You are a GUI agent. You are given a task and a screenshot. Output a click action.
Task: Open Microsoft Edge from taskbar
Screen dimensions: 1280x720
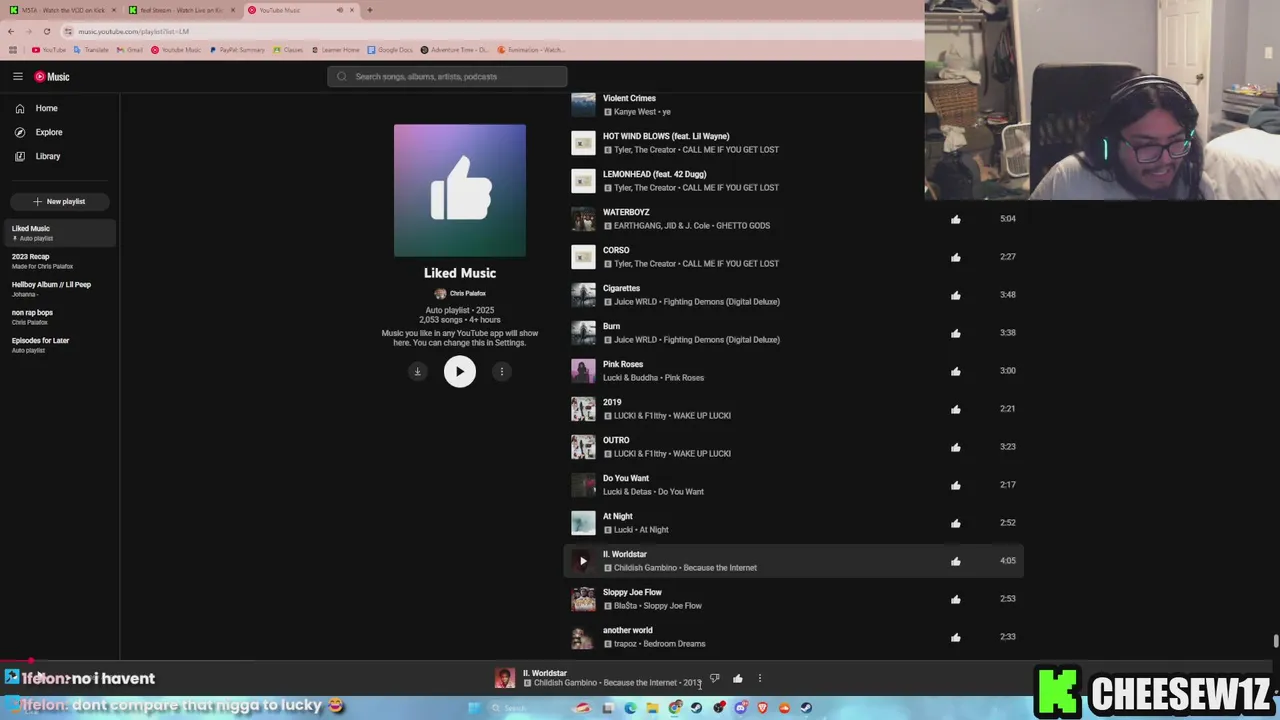click(x=630, y=708)
